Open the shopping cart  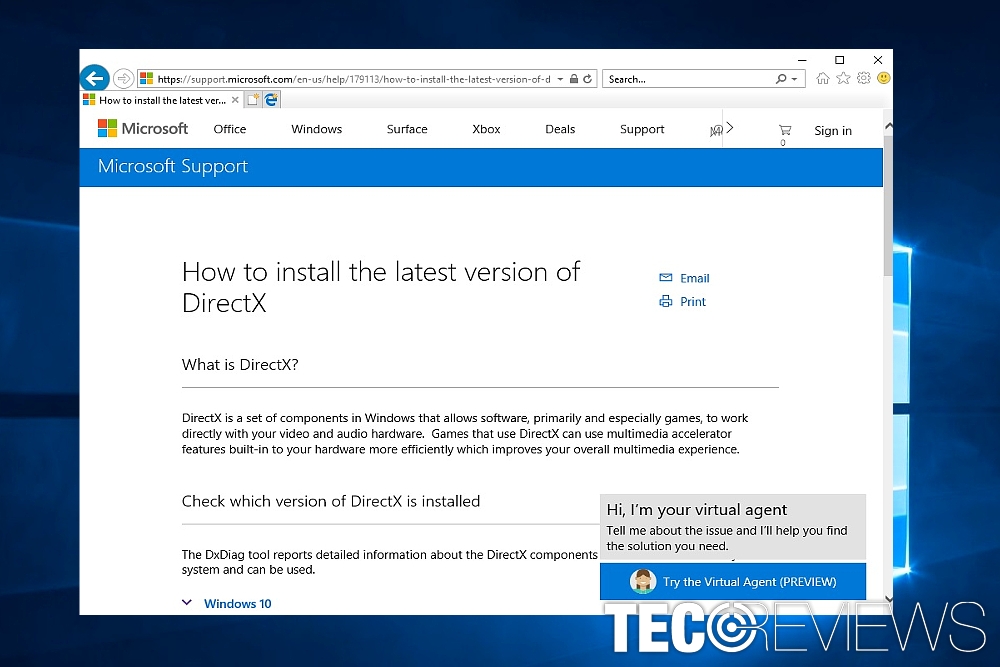[784, 131]
